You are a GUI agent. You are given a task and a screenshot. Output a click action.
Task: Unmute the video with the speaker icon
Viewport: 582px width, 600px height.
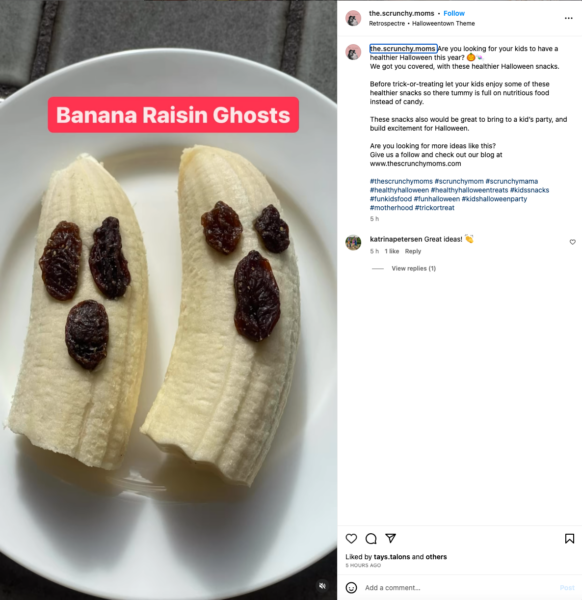pyautogui.click(x=322, y=585)
